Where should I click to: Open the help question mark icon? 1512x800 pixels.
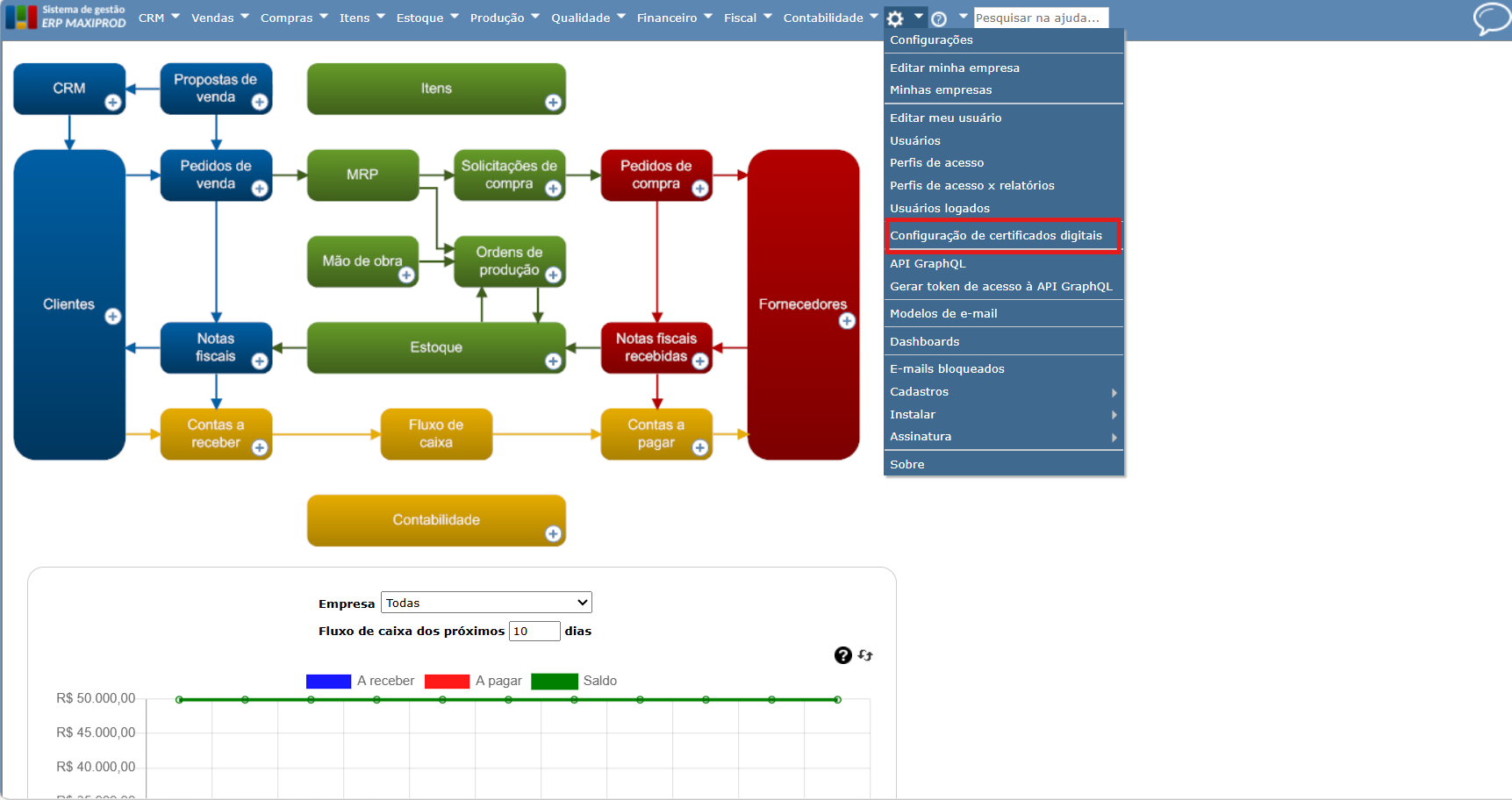coord(939,18)
